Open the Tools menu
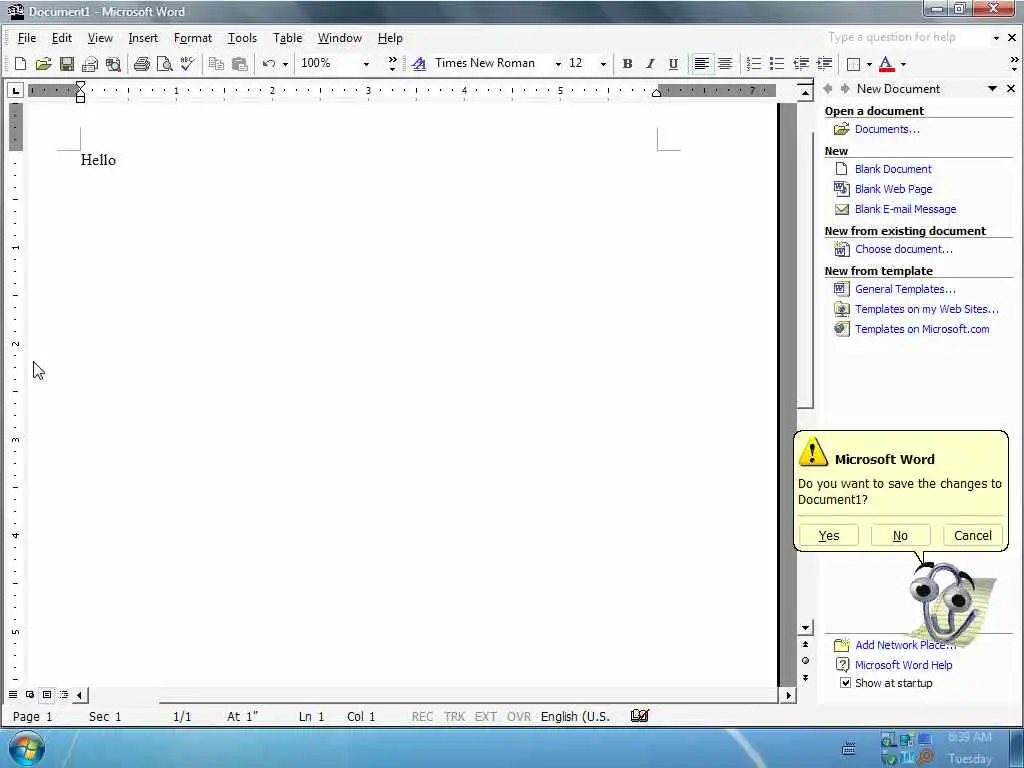The height and width of the screenshot is (768, 1024). coord(242,38)
